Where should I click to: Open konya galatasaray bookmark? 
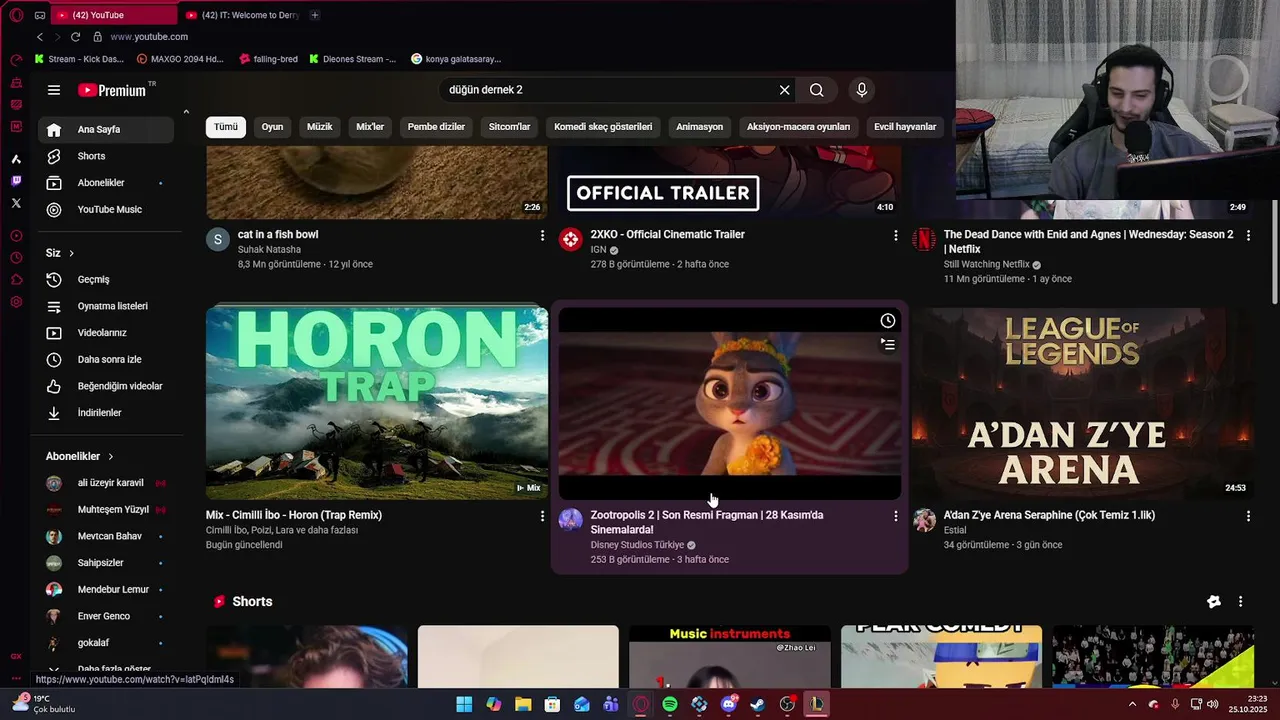click(456, 59)
